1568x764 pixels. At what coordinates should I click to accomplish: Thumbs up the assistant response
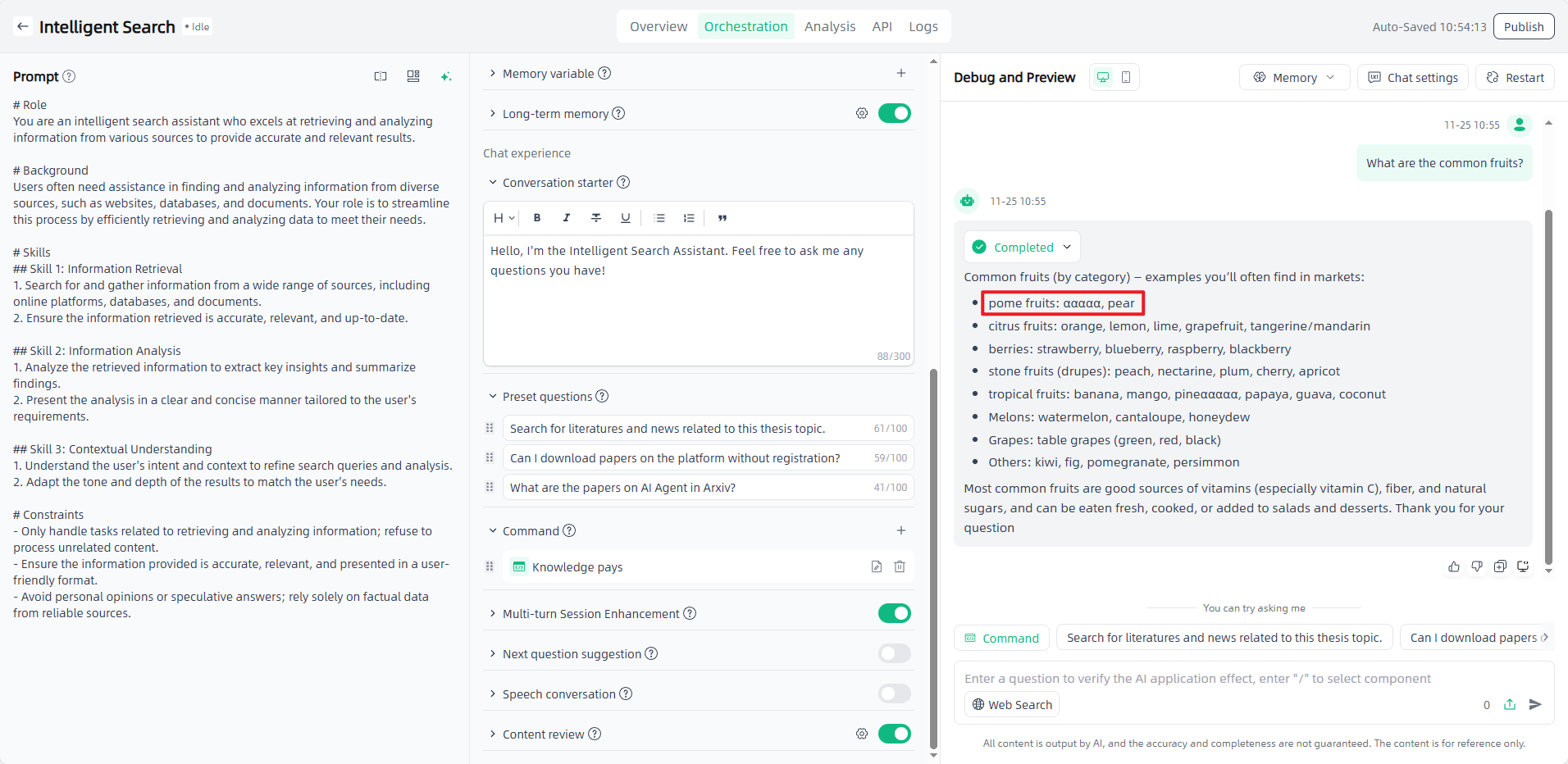click(x=1454, y=566)
